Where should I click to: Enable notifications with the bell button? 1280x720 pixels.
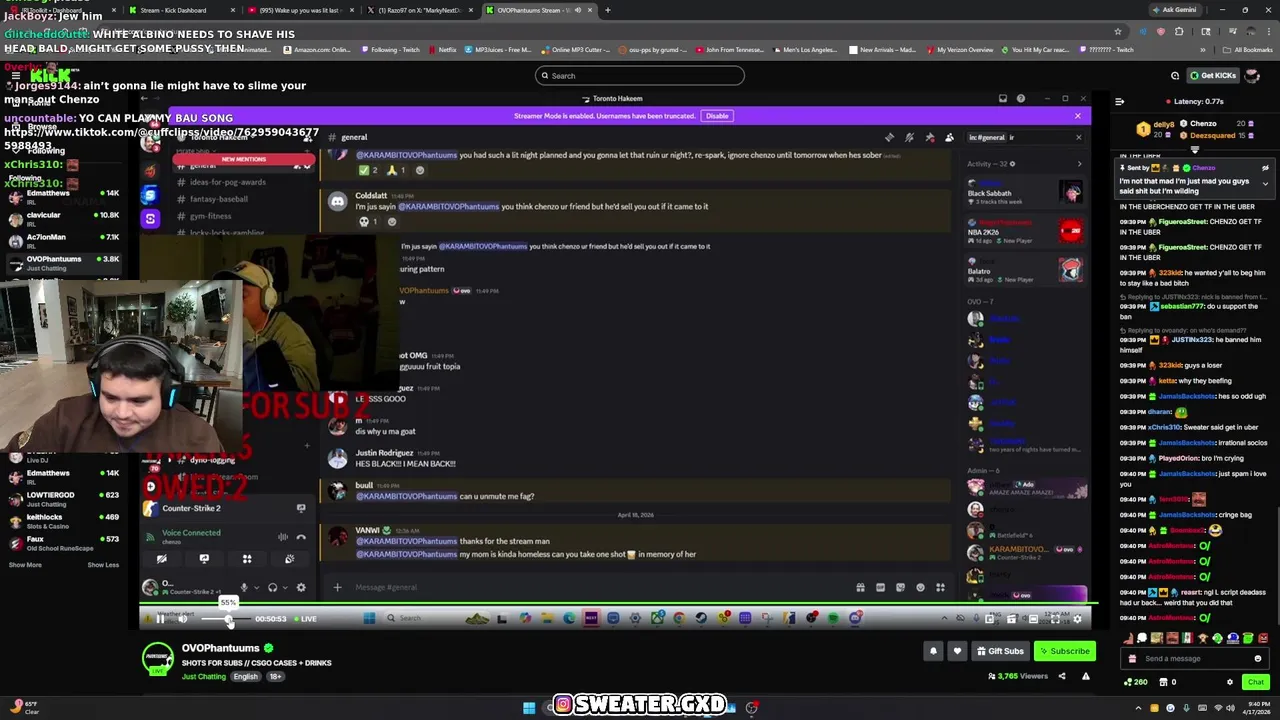coord(933,651)
